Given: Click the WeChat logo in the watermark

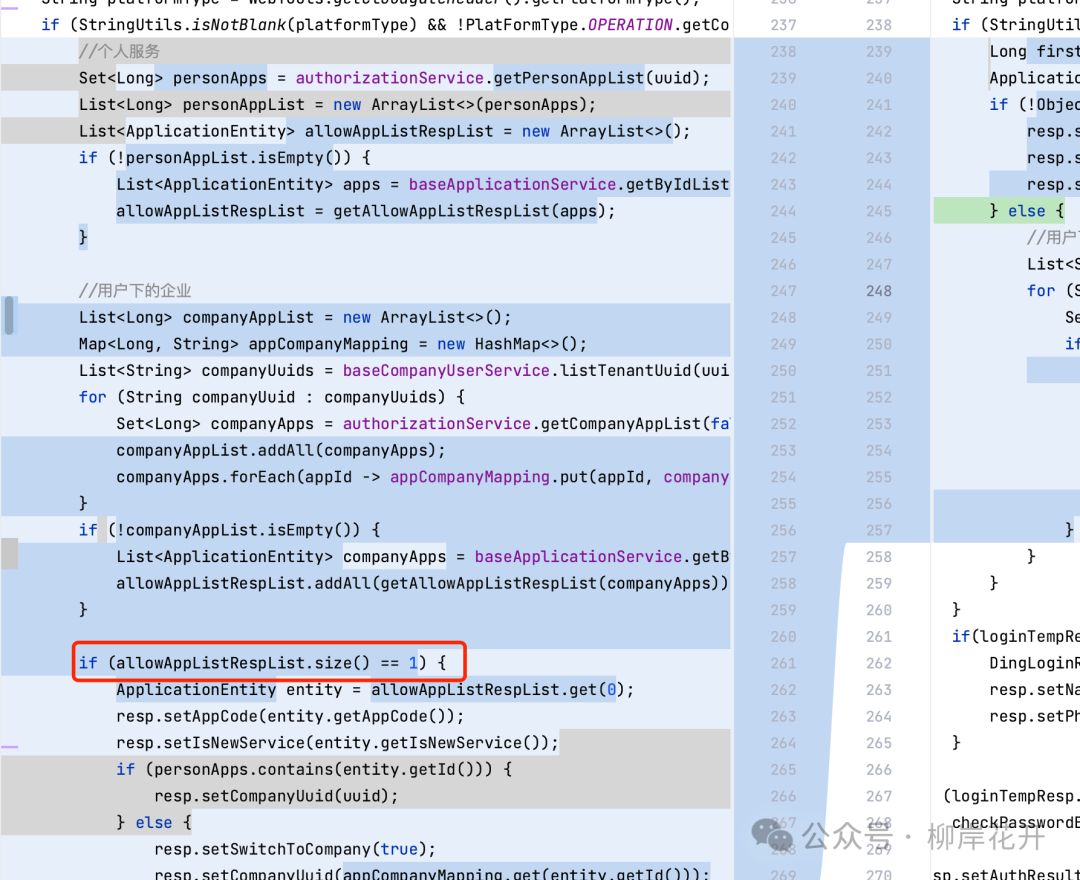Looking at the screenshot, I should coord(772,836).
